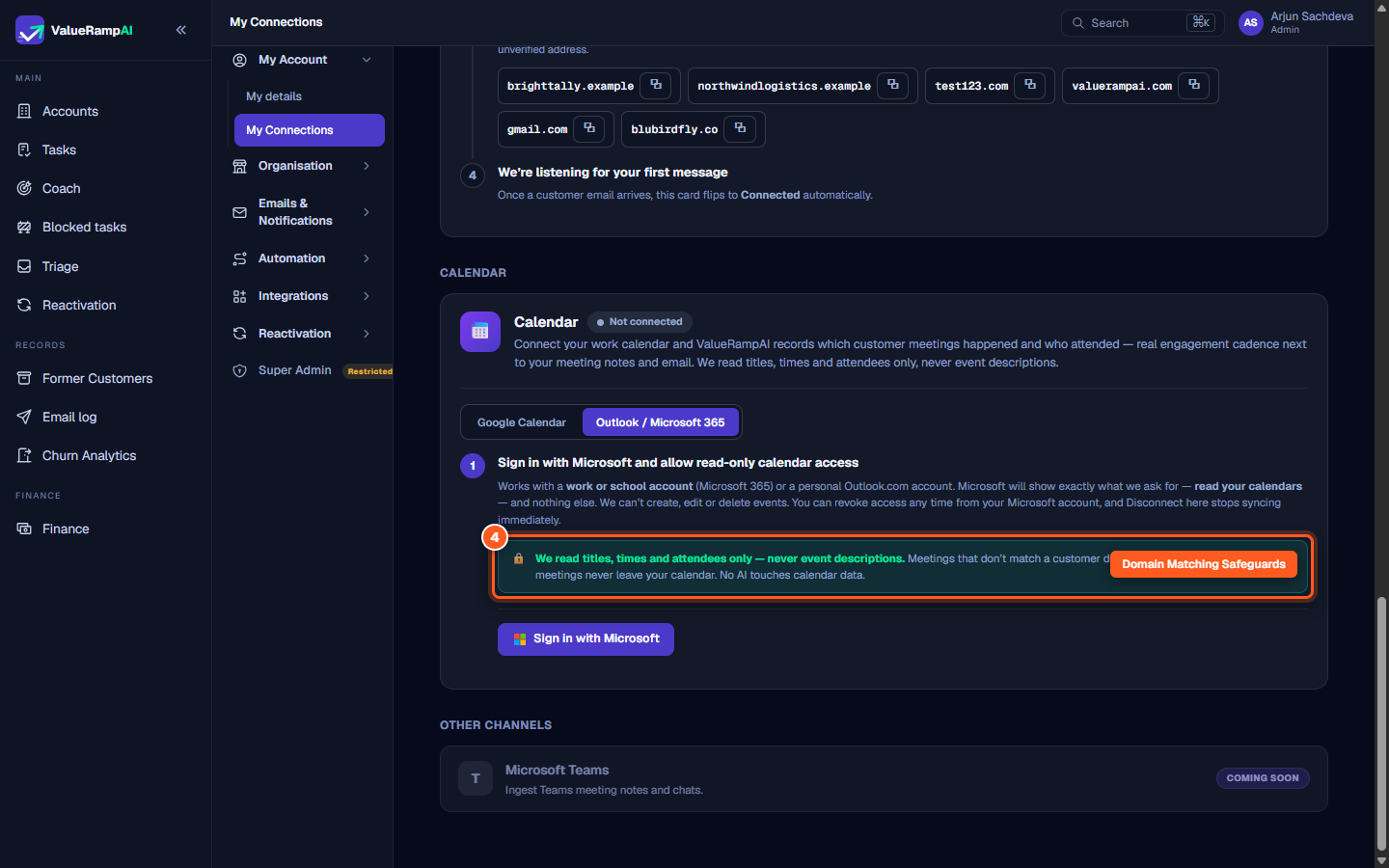Viewport: 1389px width, 868px height.
Task: Expand Emails & Notifications section
Action: point(303,212)
